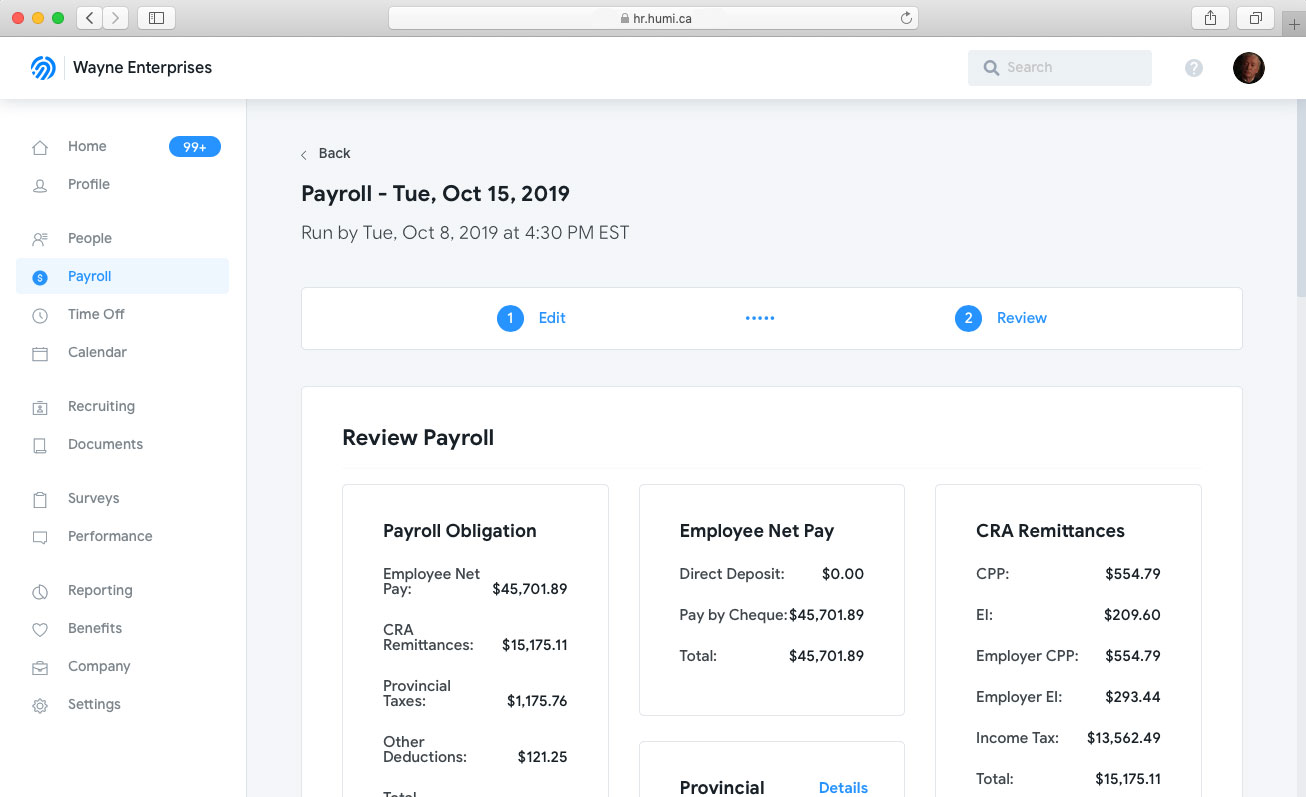Show browser sidebar via toolbar toggle
Screen dimensions: 1306x797
pyautogui.click(x=155, y=17)
